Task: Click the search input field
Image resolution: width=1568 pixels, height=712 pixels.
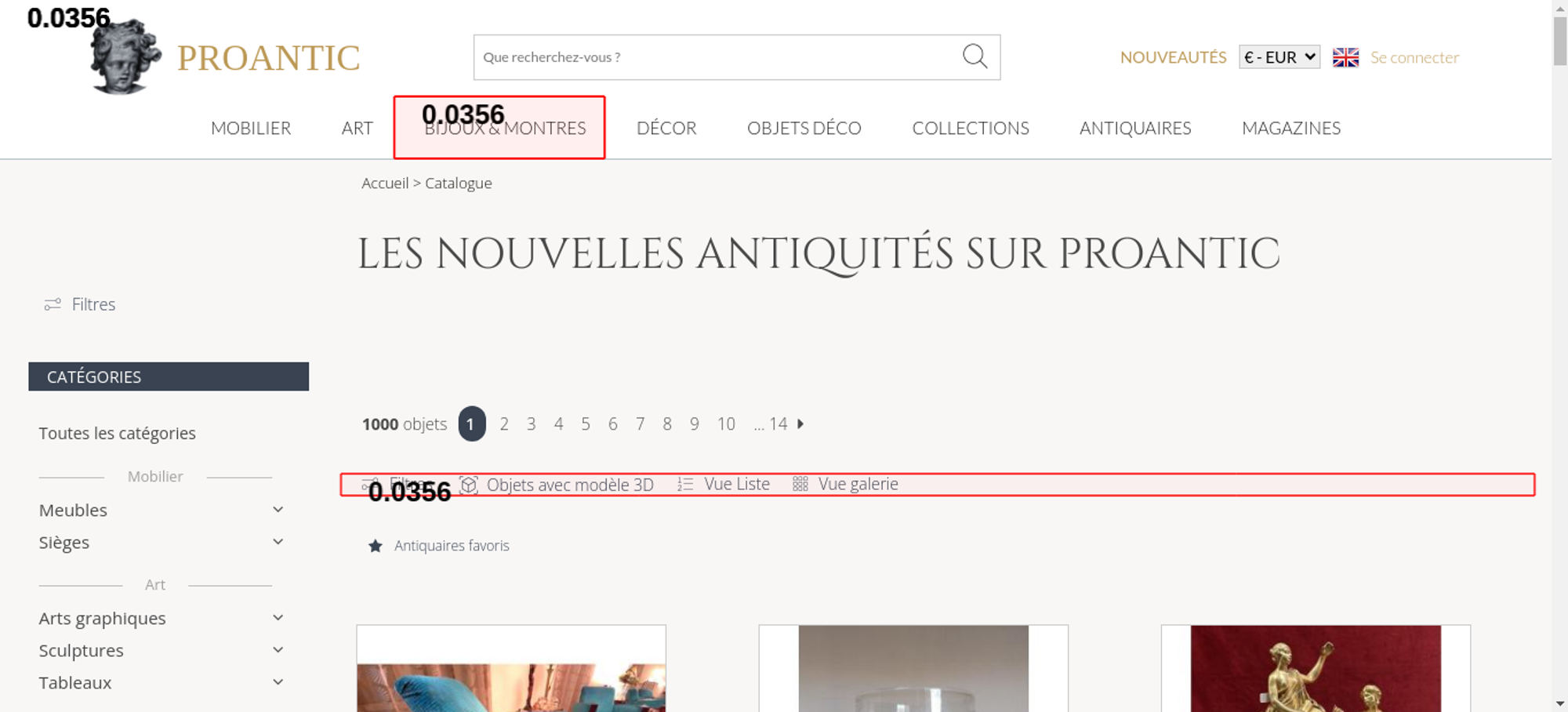Action: [713, 57]
